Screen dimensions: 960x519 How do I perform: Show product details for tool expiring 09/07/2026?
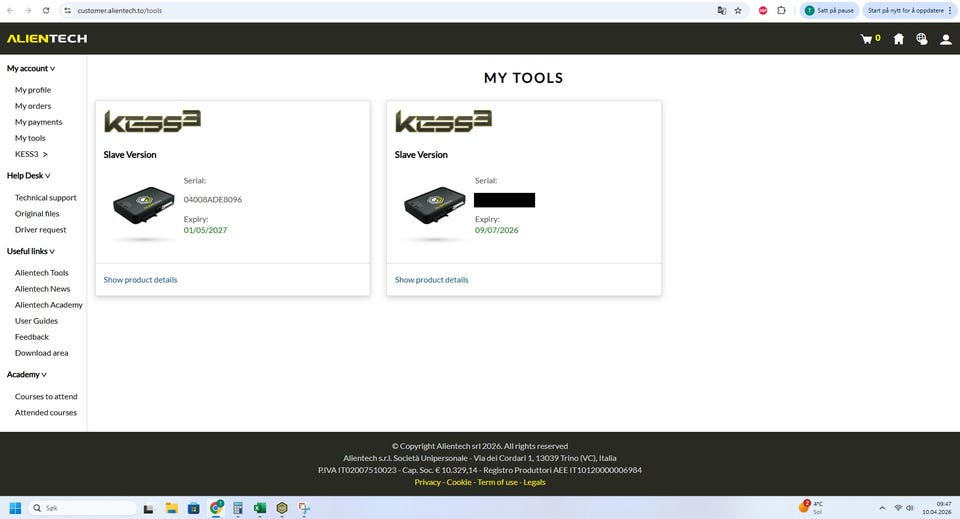(432, 280)
